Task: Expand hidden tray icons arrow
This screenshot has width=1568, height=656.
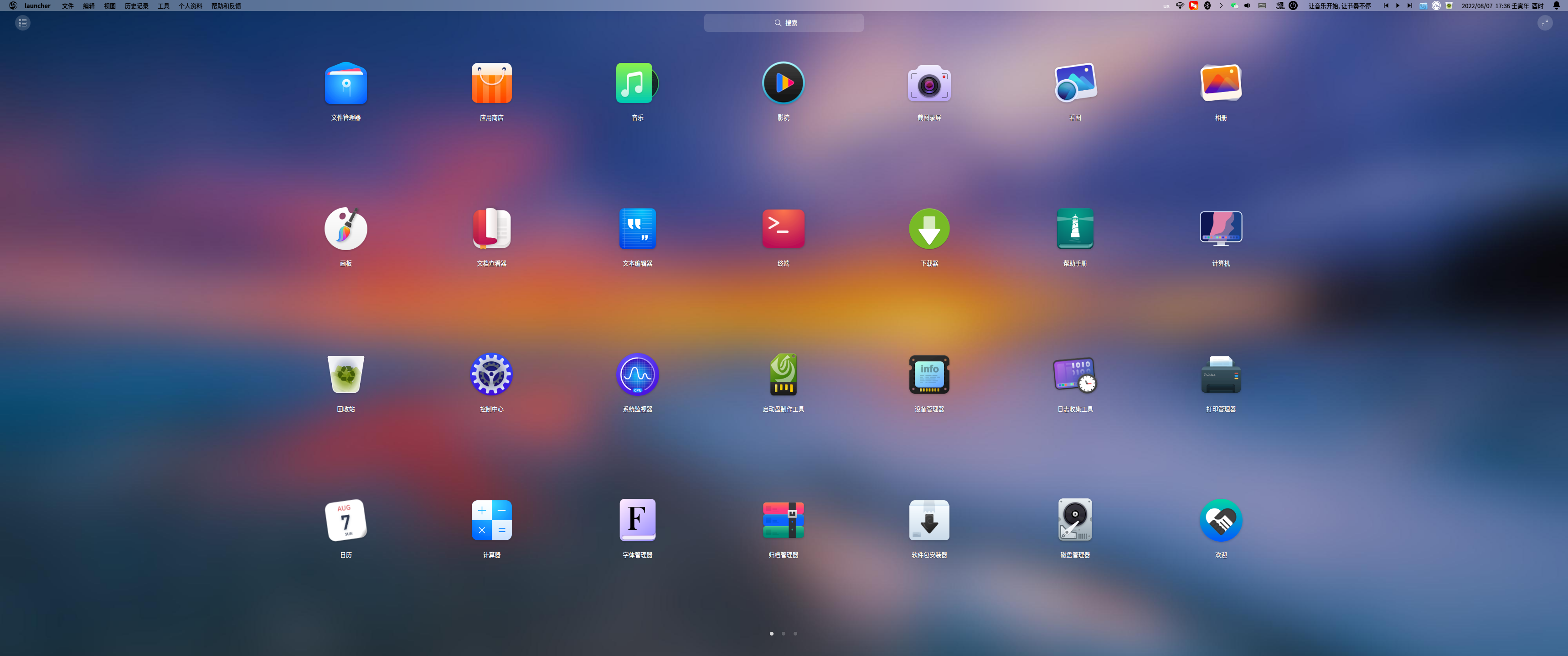Action: click(x=1221, y=6)
